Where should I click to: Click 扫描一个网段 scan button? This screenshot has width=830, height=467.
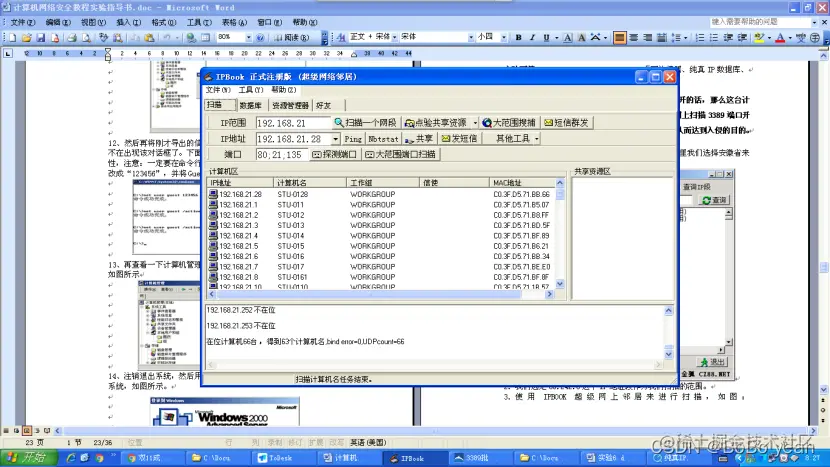tap(366, 123)
